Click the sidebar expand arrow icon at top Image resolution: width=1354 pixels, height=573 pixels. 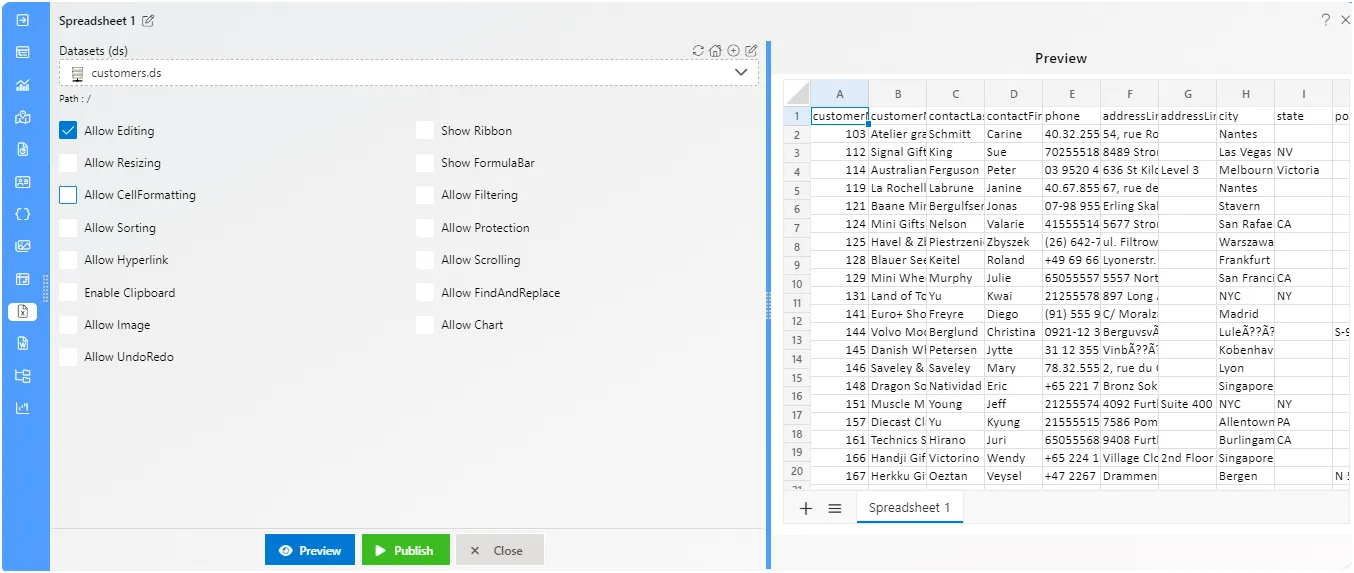23,19
